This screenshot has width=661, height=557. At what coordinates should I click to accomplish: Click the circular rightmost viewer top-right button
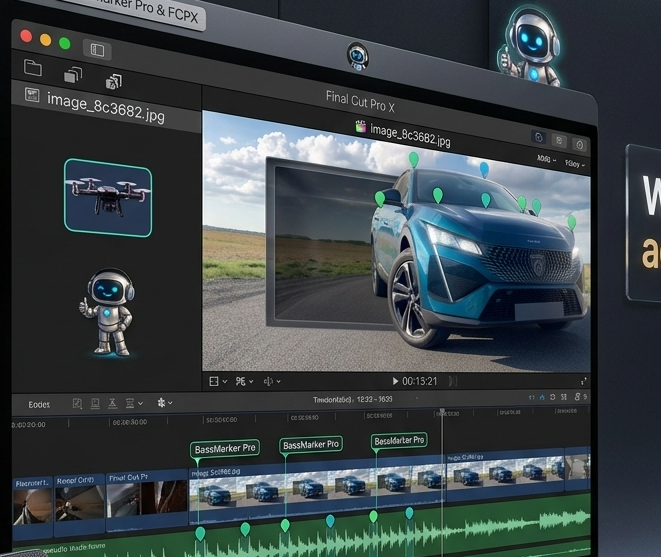(580, 145)
